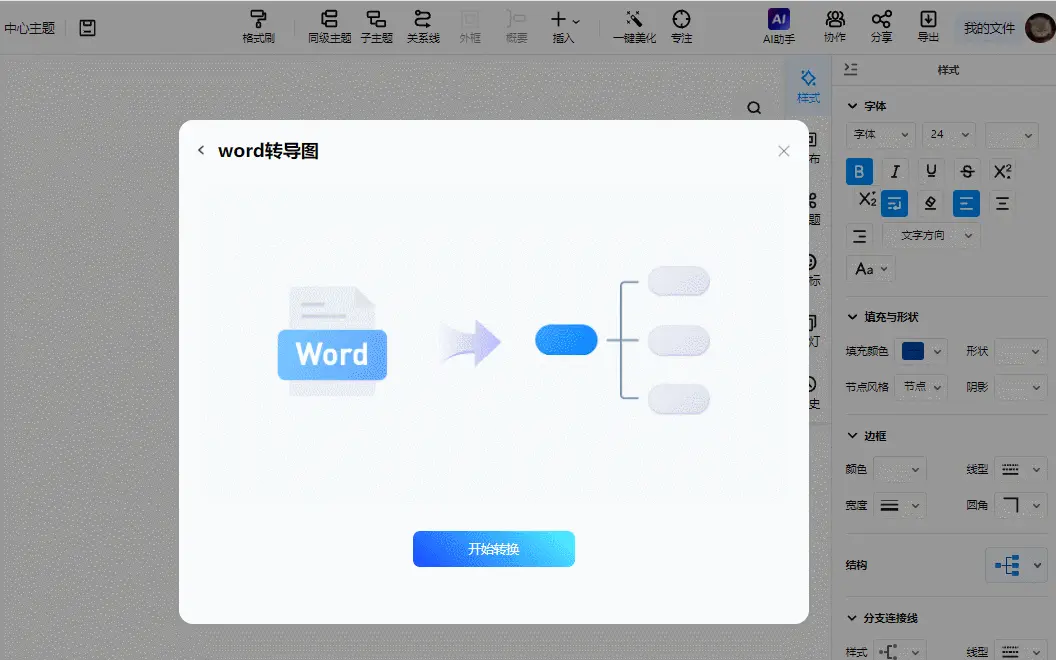
Task: Select center text alignment
Action: tap(1002, 203)
